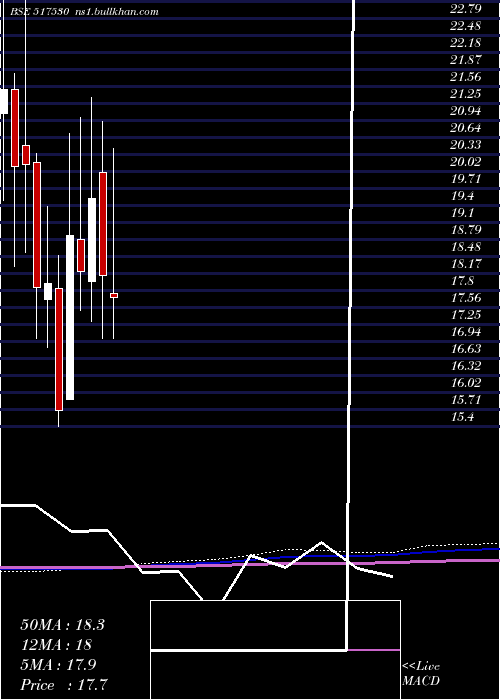The height and width of the screenshot is (700, 500).
Task: Click the 21.25 price axis label
Action: pyautogui.click(x=465, y=94)
